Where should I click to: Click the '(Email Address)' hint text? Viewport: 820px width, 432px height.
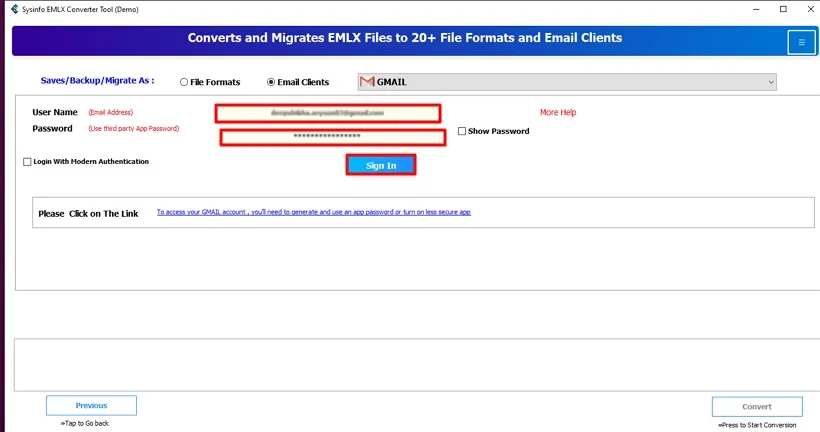(110, 112)
